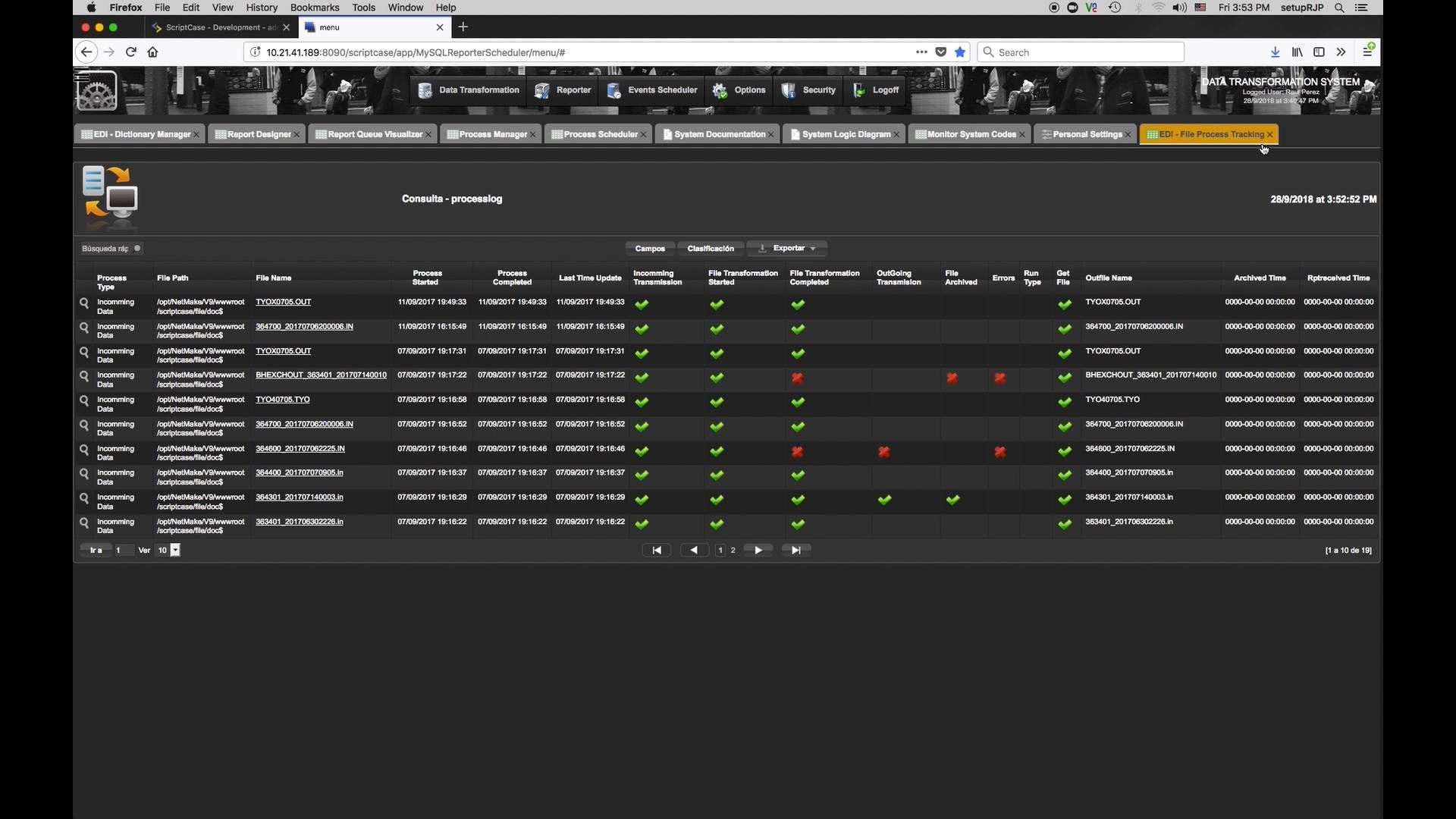Viewport: 1456px width, 819px height.
Task: Go to next page arrow
Action: [x=758, y=551]
